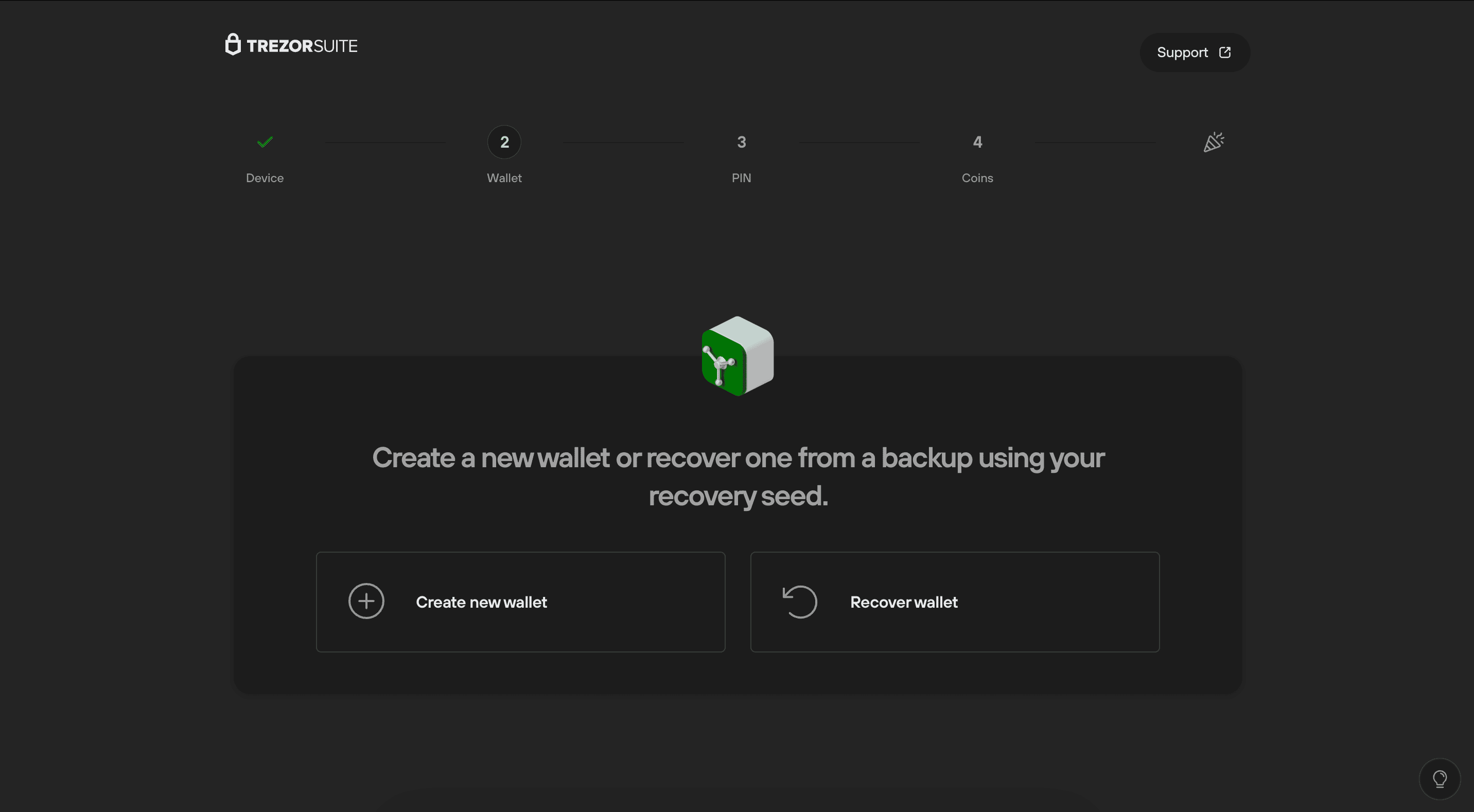1474x812 pixels.
Task: Choose Create new wallet option
Action: point(520,602)
